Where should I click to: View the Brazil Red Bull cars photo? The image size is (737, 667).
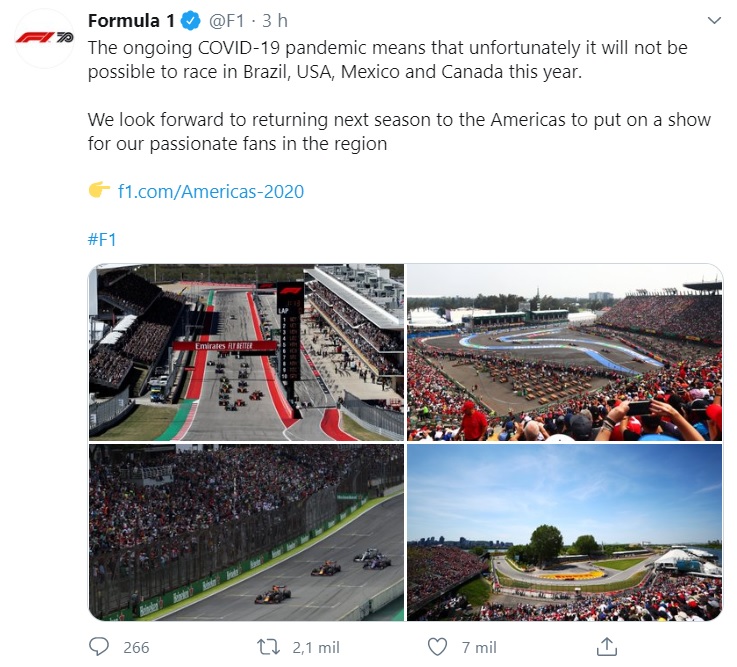click(x=246, y=533)
